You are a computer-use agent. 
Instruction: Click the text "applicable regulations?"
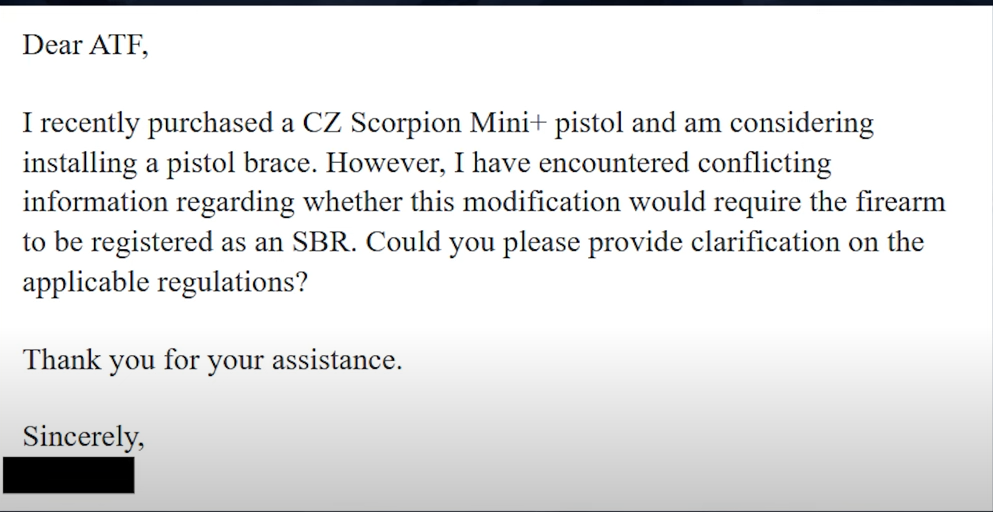(x=164, y=282)
